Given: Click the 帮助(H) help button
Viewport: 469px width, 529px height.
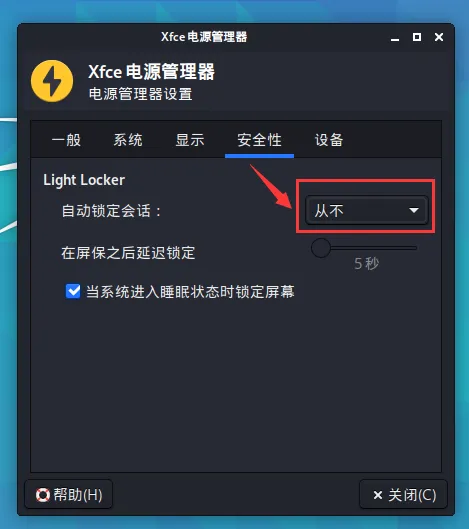Looking at the screenshot, I should coord(69,495).
